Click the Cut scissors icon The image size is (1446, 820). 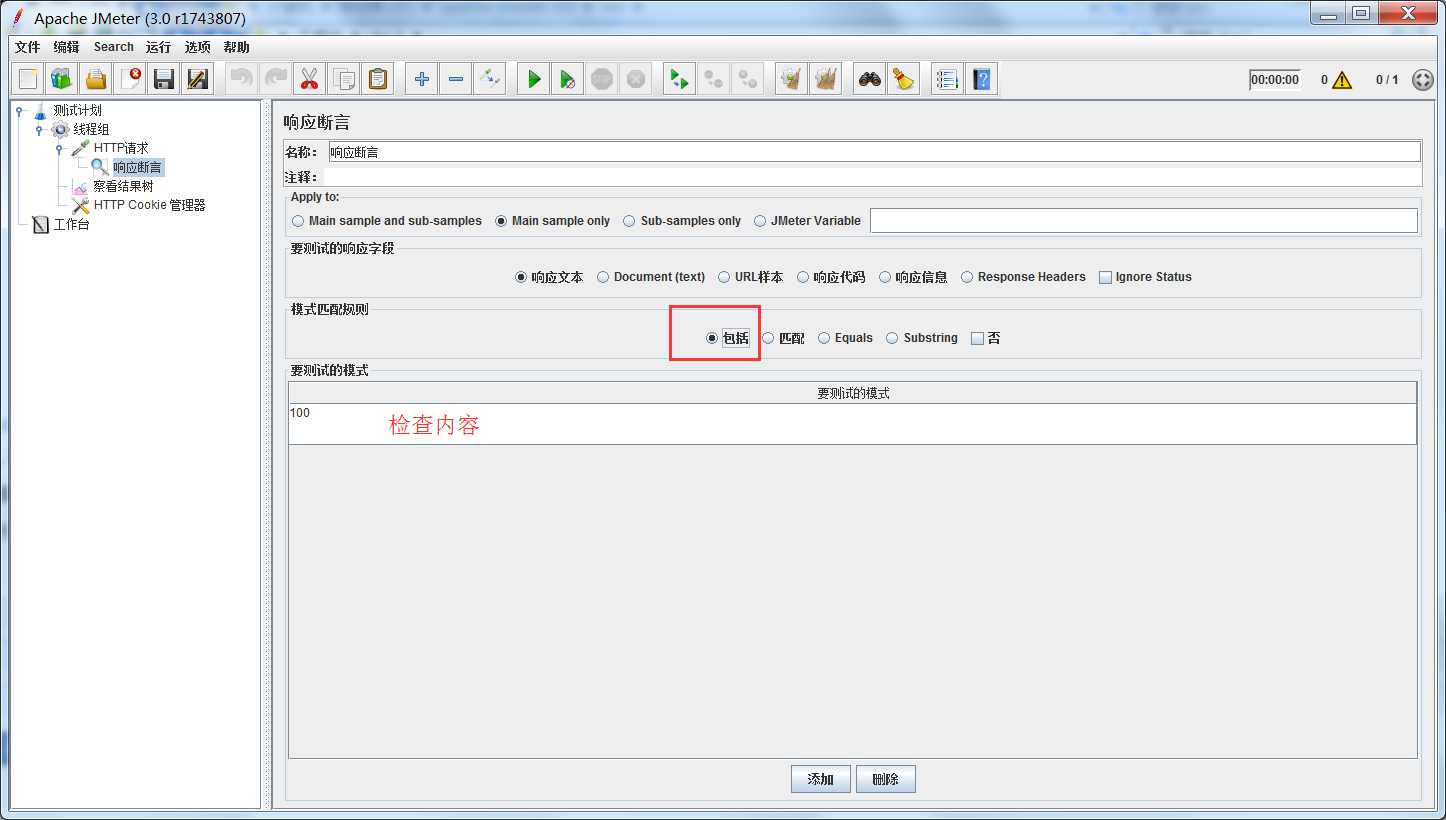(x=309, y=79)
